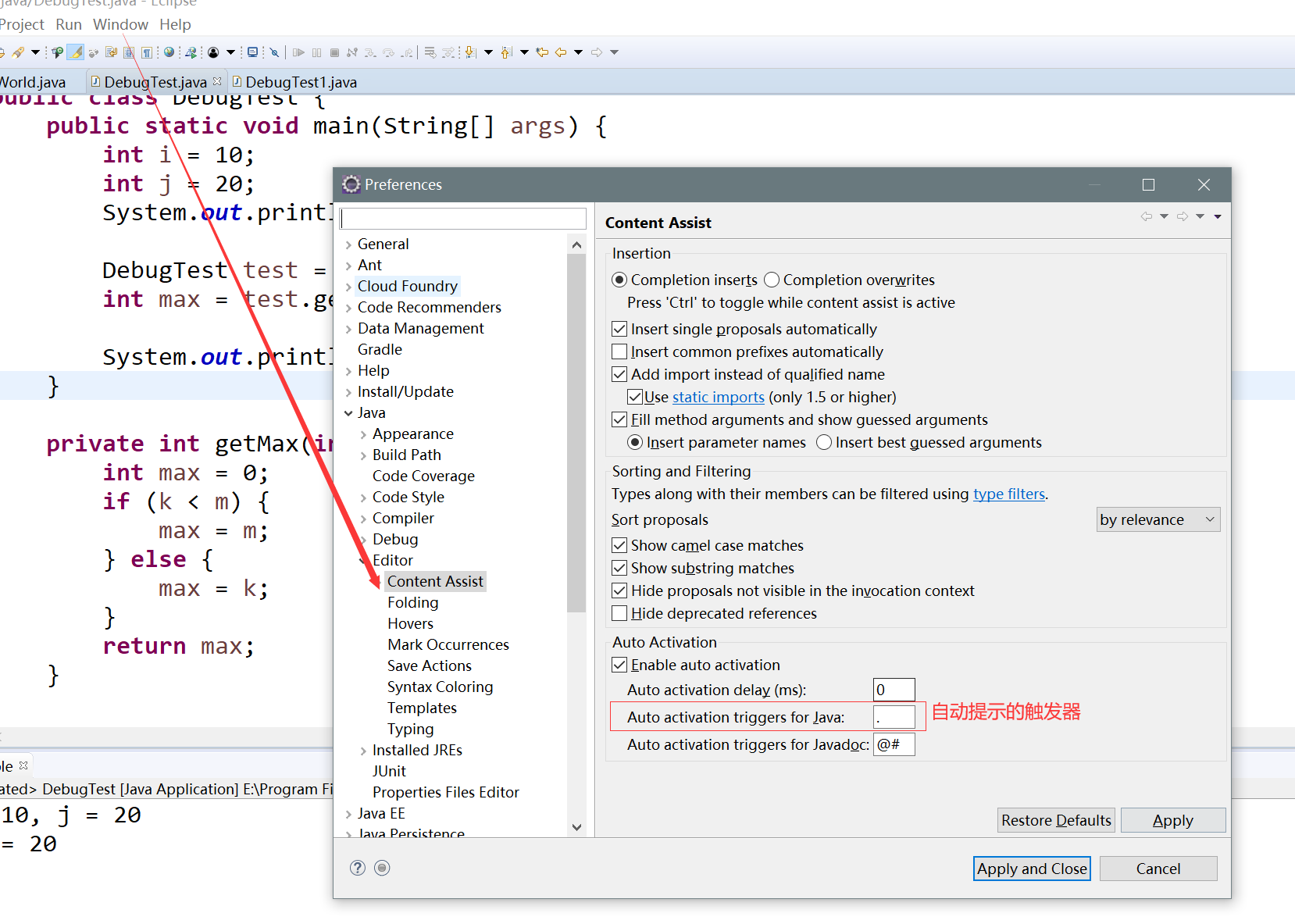The width and height of the screenshot is (1295, 924).
Task: Click the Step Into debug icon
Action: [370, 52]
